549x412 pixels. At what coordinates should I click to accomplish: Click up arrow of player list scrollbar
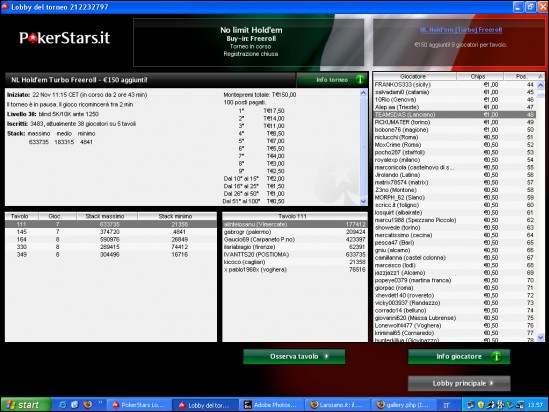[540, 85]
